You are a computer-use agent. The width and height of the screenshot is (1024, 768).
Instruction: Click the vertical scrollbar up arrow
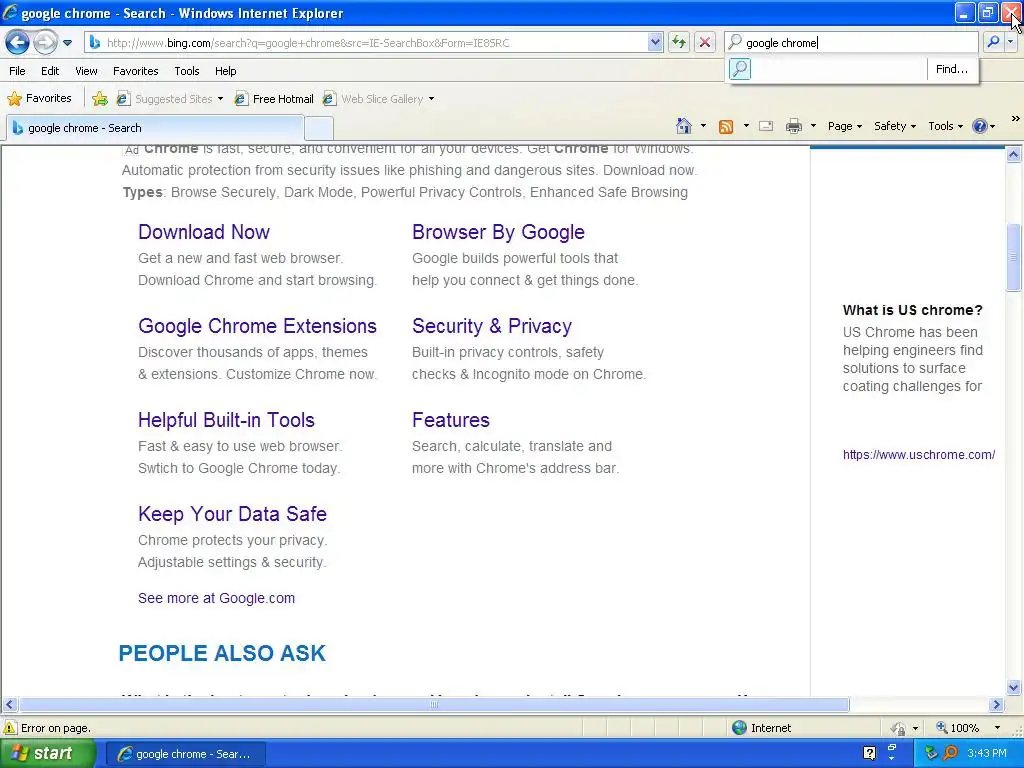(1014, 155)
